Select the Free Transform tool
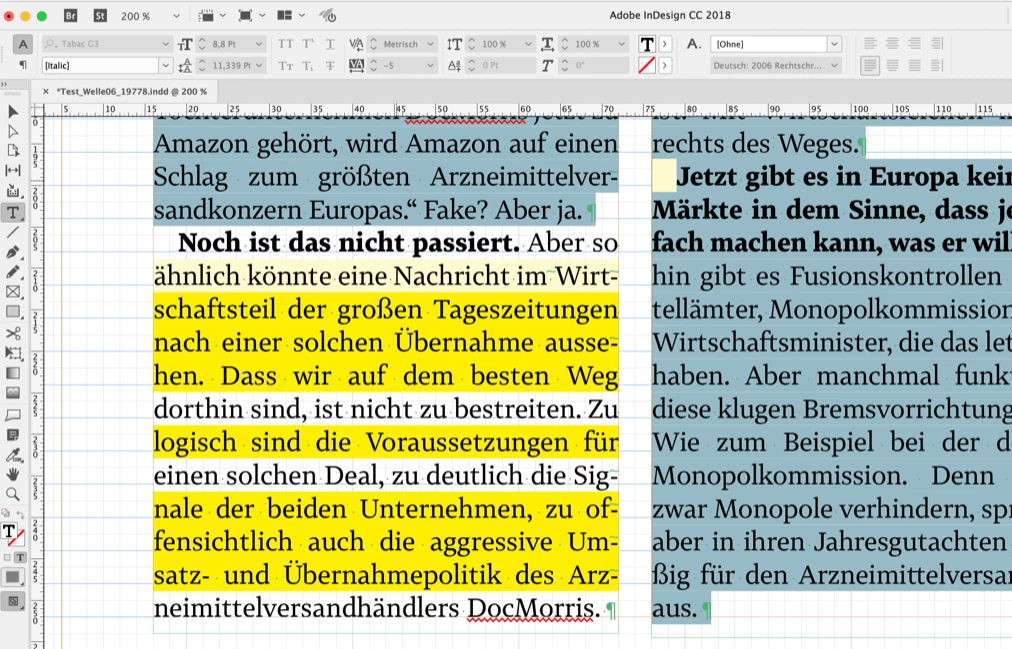1012x649 pixels. point(12,353)
